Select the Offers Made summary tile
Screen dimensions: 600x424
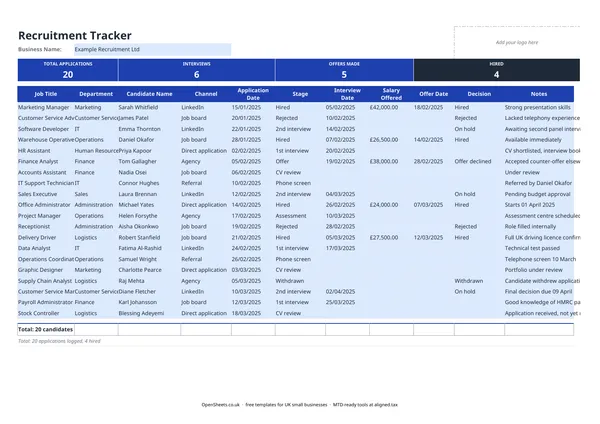pos(344,70)
